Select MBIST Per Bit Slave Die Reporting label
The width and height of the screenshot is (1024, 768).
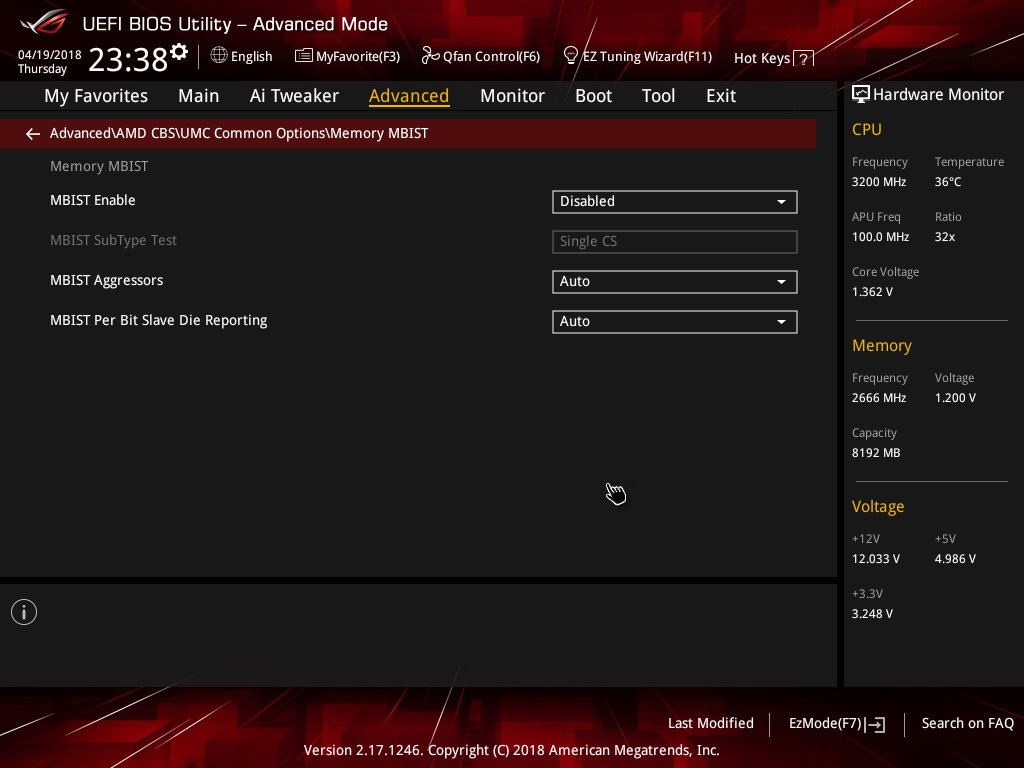(159, 320)
